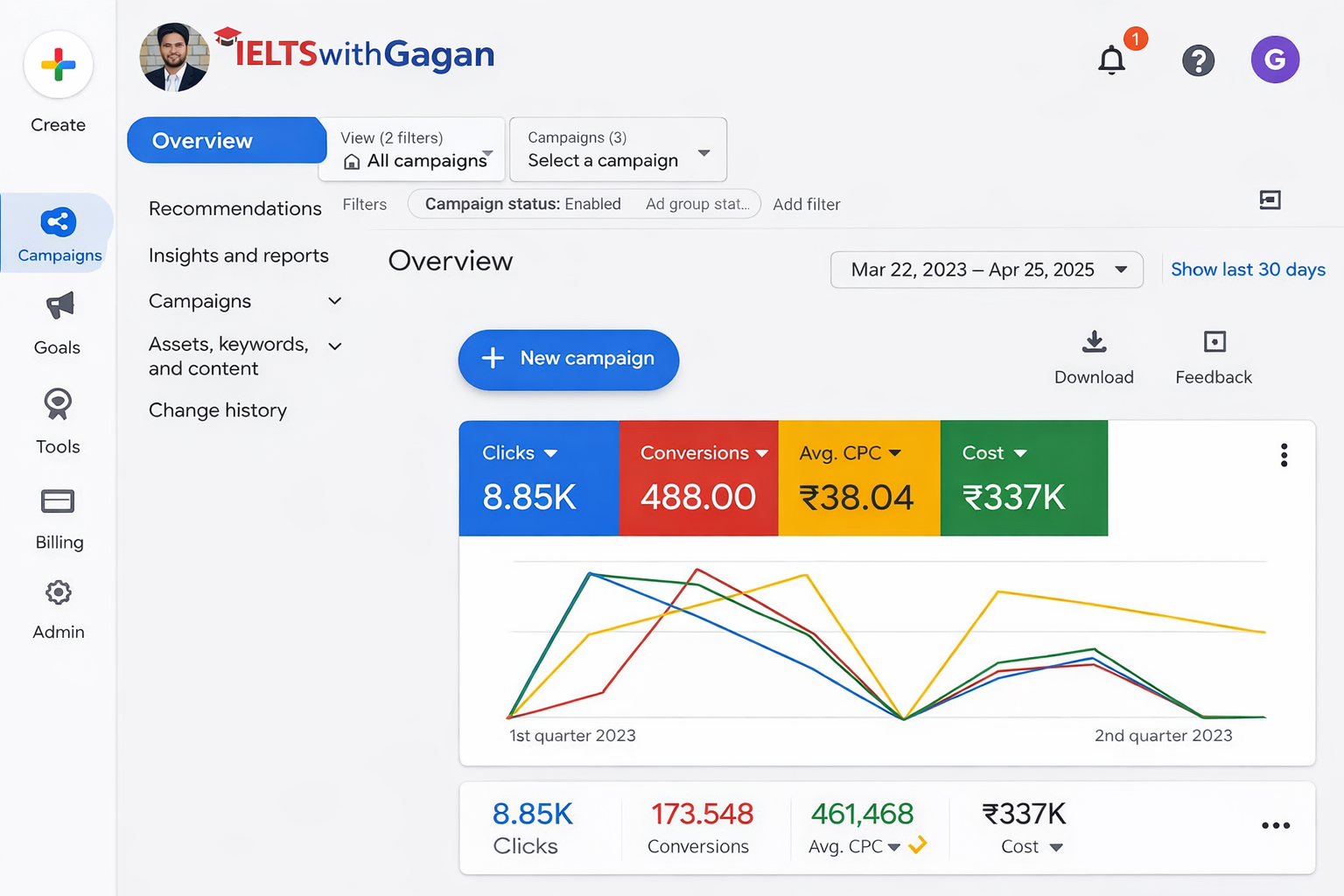Open the bottom Avg. CPC dropdown arrow

(x=893, y=847)
